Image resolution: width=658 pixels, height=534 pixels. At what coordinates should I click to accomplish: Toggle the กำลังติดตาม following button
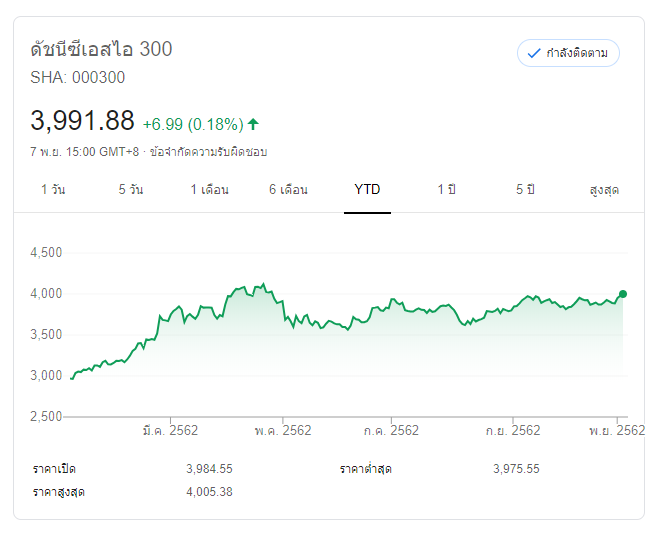[x=568, y=53]
